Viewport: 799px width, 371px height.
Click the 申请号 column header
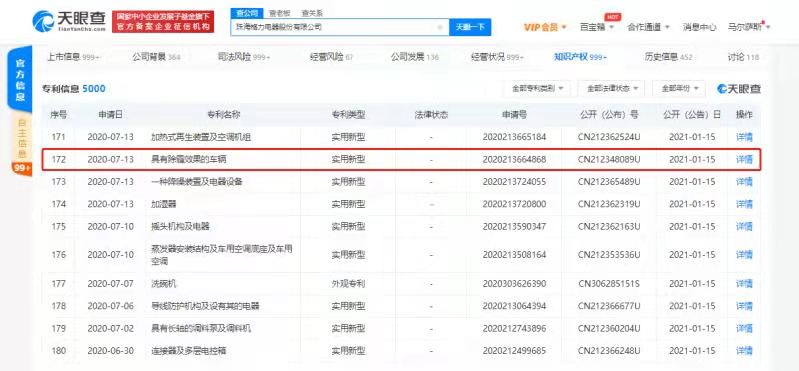[x=514, y=115]
